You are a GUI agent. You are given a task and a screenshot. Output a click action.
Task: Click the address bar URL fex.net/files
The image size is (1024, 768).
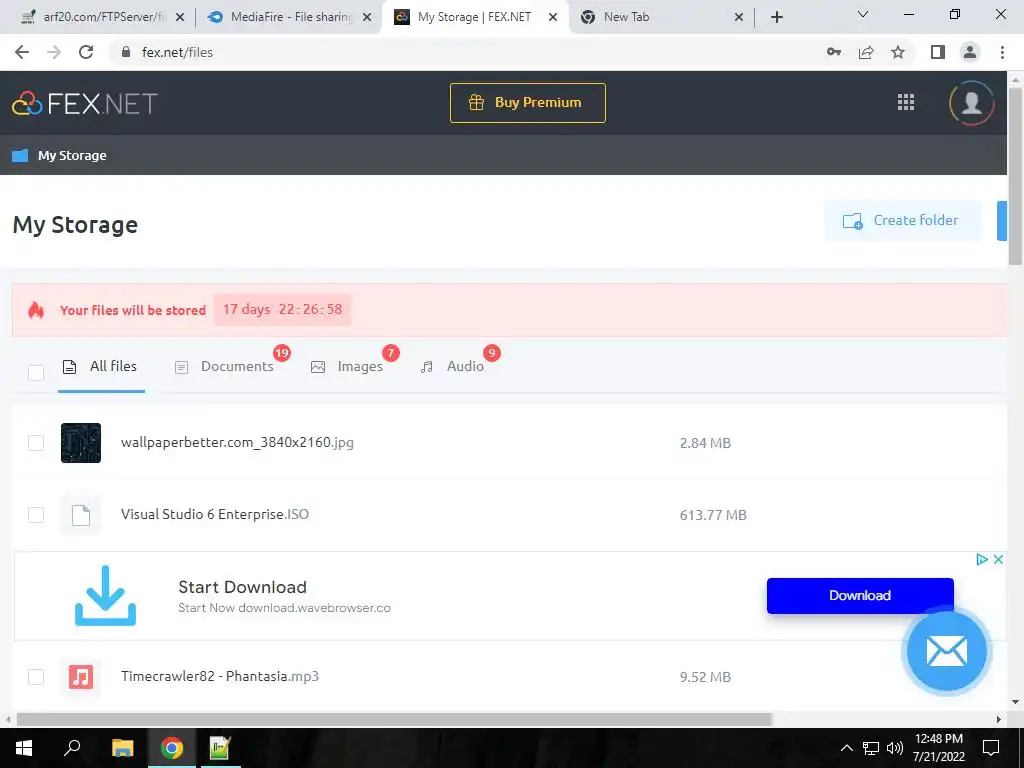tap(177, 52)
